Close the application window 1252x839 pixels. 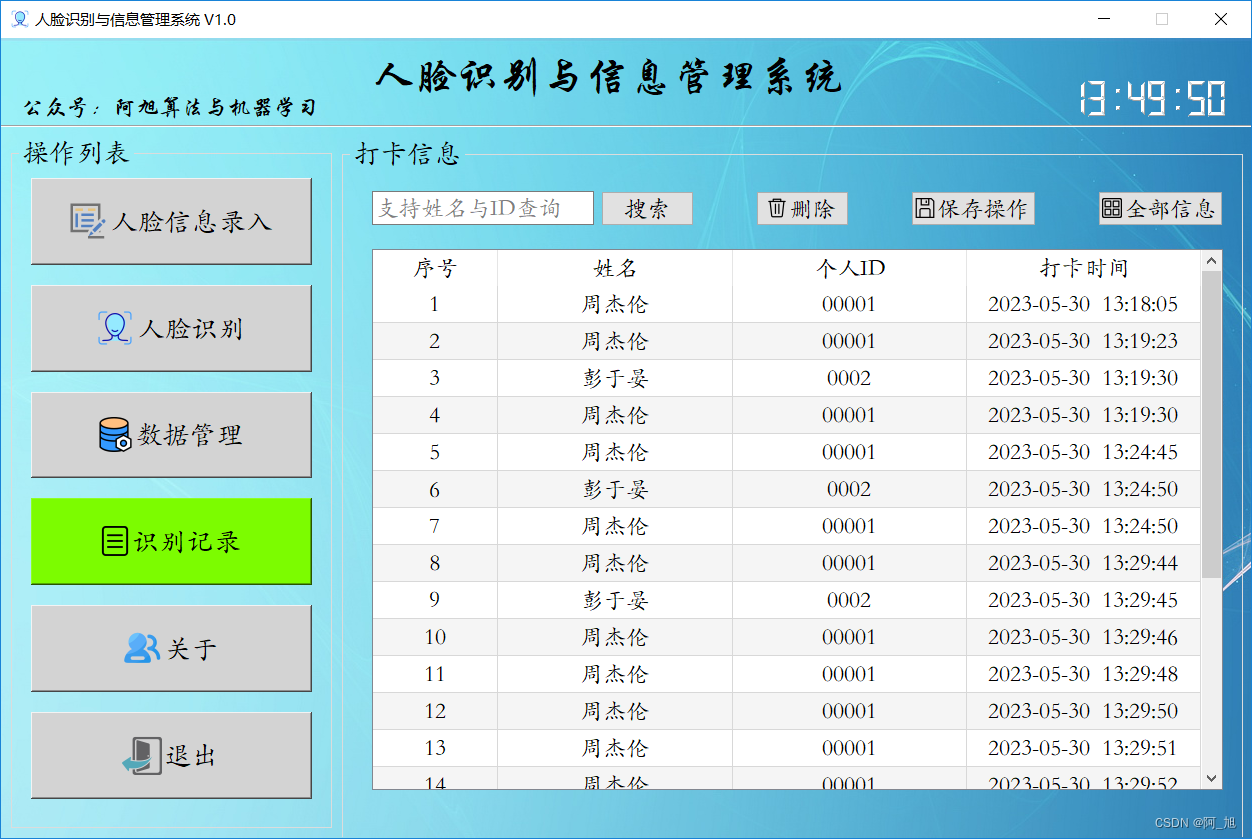click(1221, 19)
